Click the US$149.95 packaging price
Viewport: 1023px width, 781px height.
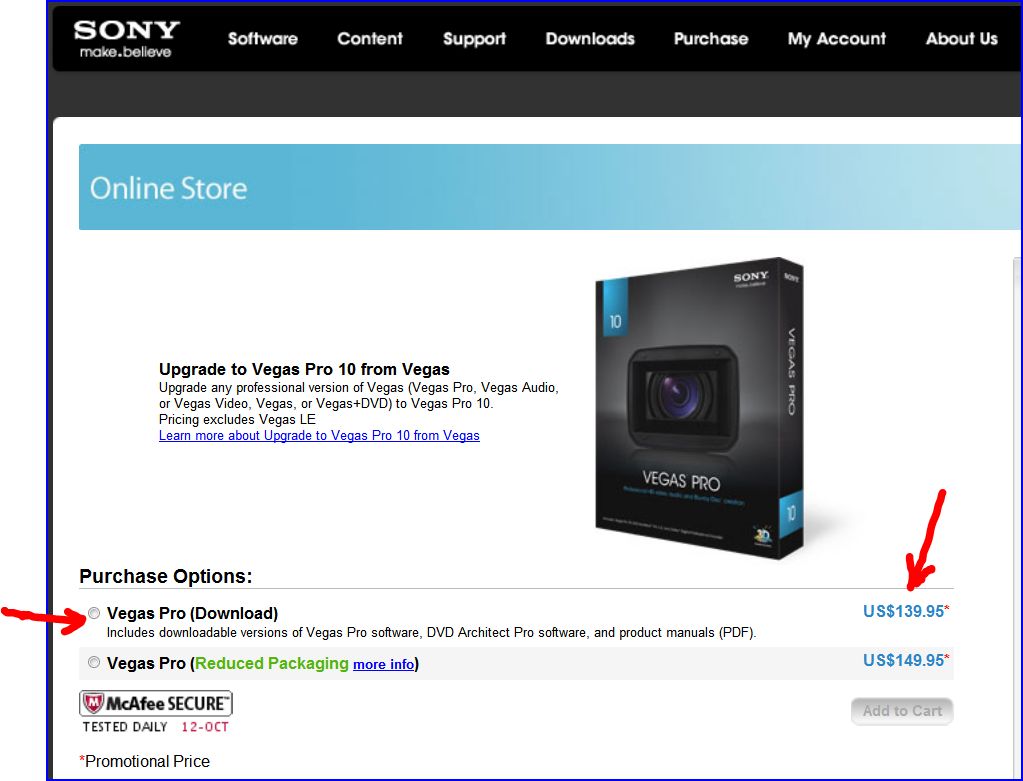click(x=906, y=660)
